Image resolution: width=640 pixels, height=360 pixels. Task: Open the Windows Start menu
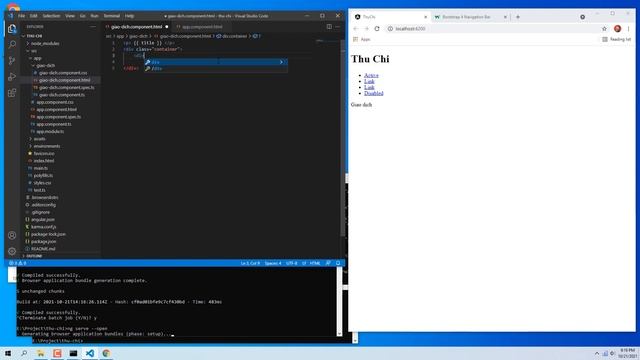coord(8,353)
